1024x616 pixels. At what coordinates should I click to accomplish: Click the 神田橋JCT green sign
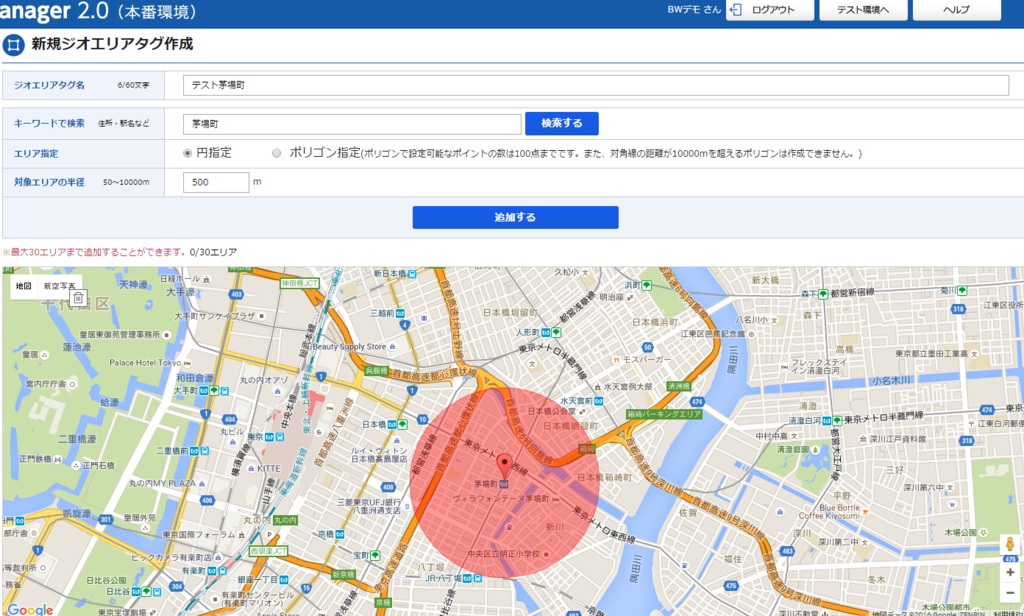(299, 284)
